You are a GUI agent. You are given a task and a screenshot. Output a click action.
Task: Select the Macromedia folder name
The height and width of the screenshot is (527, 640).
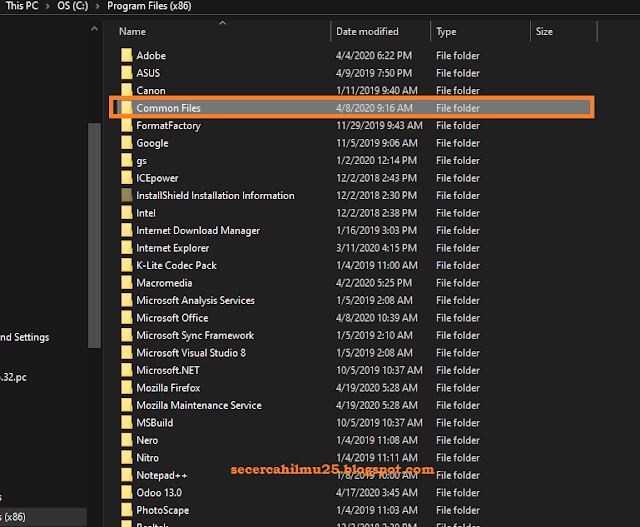coord(164,283)
